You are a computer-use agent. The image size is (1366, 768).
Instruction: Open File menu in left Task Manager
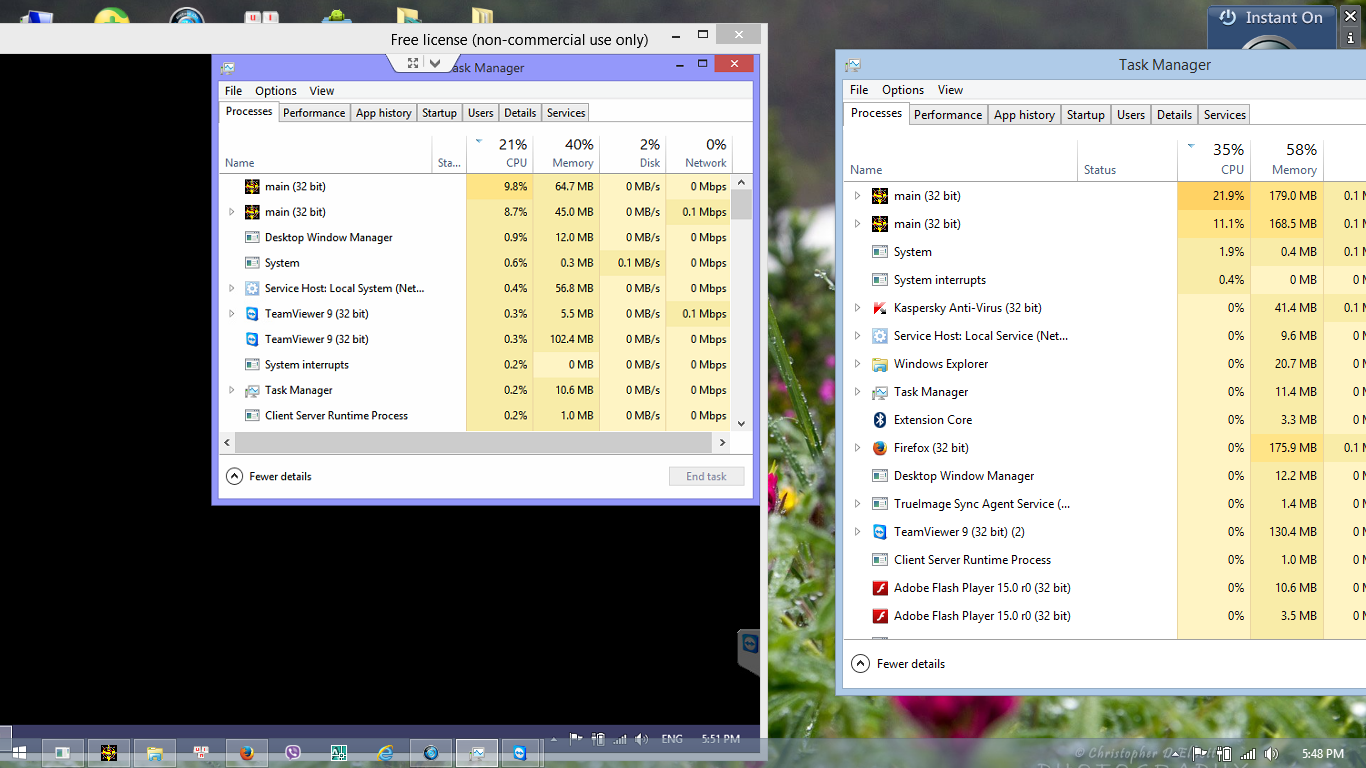tap(234, 91)
